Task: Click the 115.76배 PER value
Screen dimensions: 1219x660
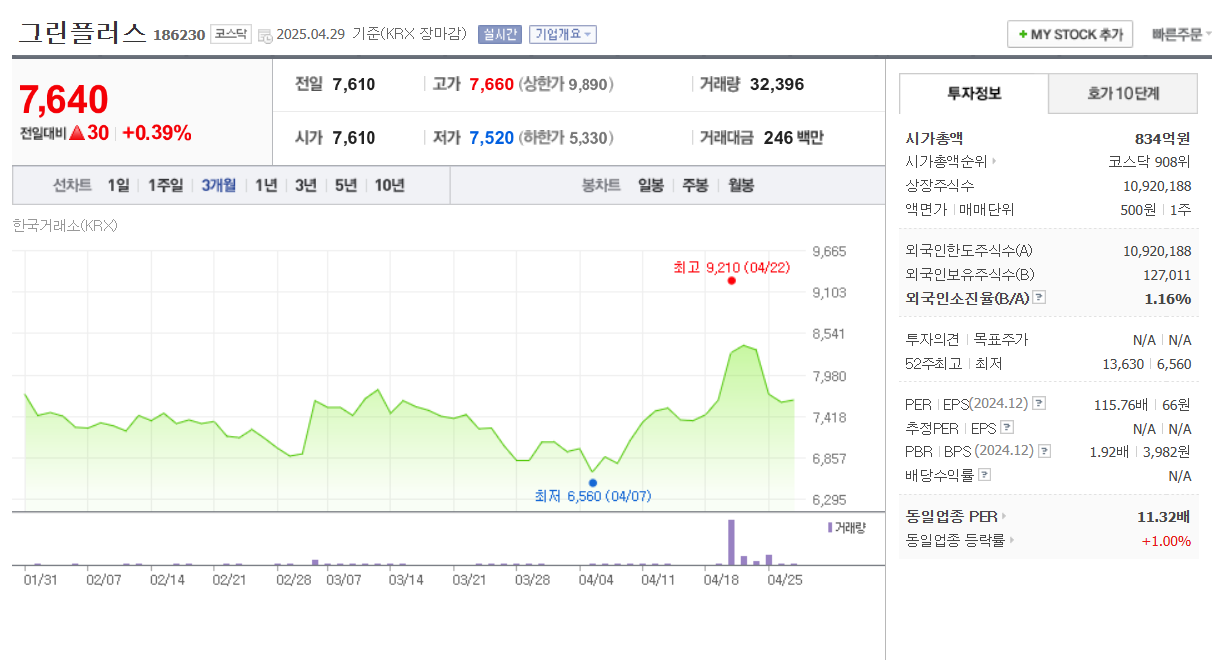Action: point(1120,404)
